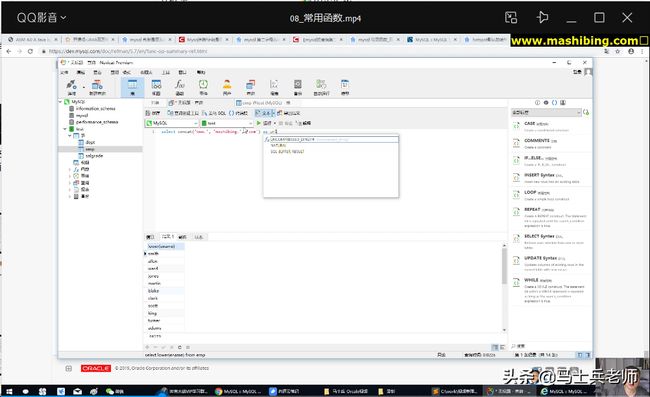Expand the Functions tree node
The image size is (650, 397).
pyautogui.click(x=70, y=169)
